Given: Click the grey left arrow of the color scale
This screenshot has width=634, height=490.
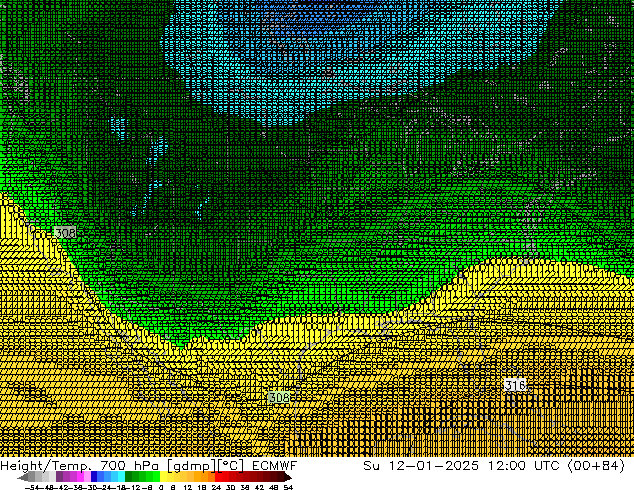Looking at the screenshot, I should (23, 476).
